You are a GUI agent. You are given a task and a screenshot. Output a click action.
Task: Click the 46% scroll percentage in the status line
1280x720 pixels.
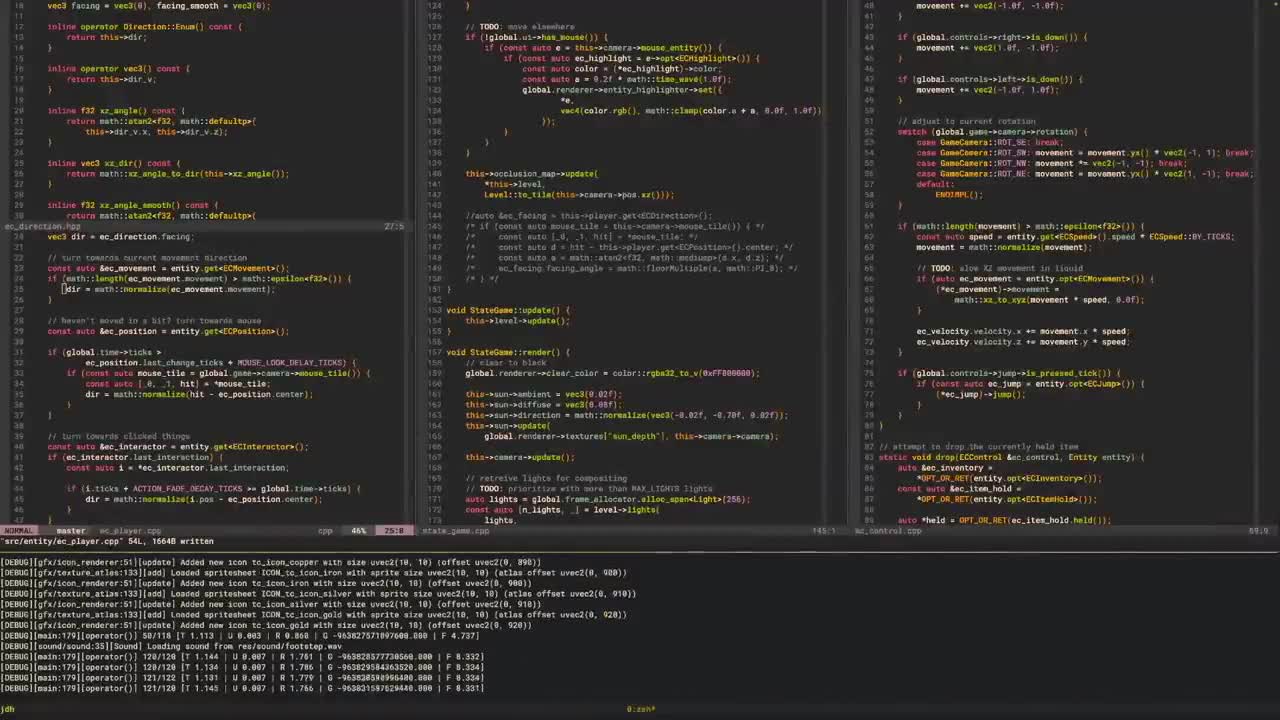click(359, 531)
